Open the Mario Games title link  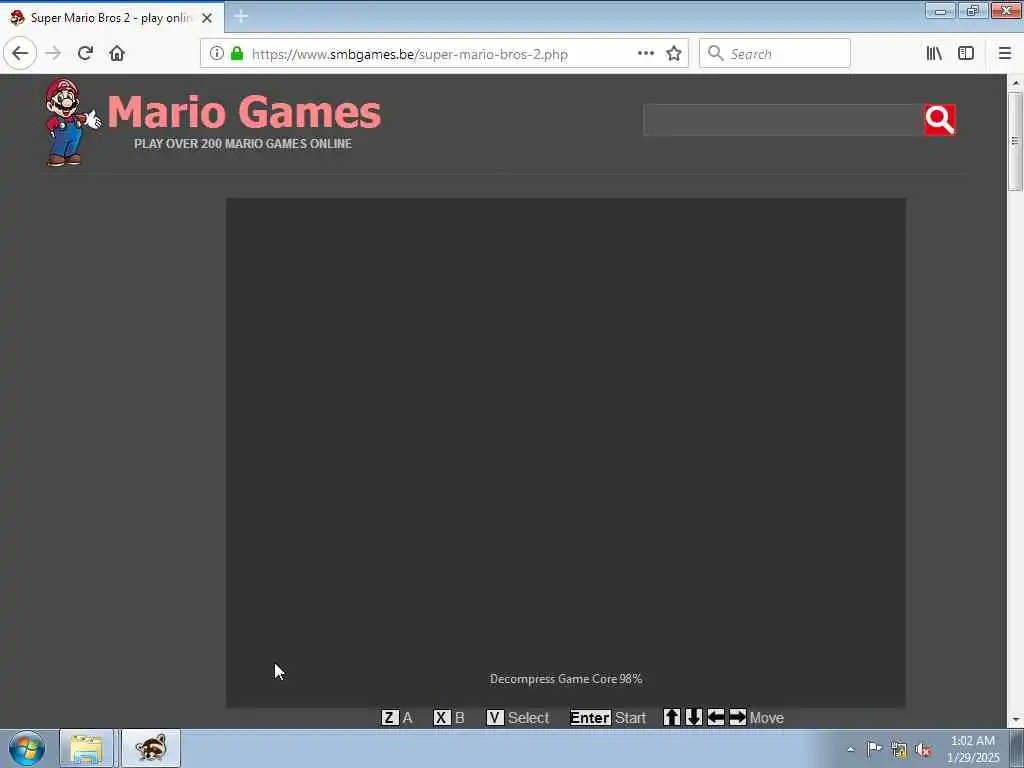[x=244, y=112]
